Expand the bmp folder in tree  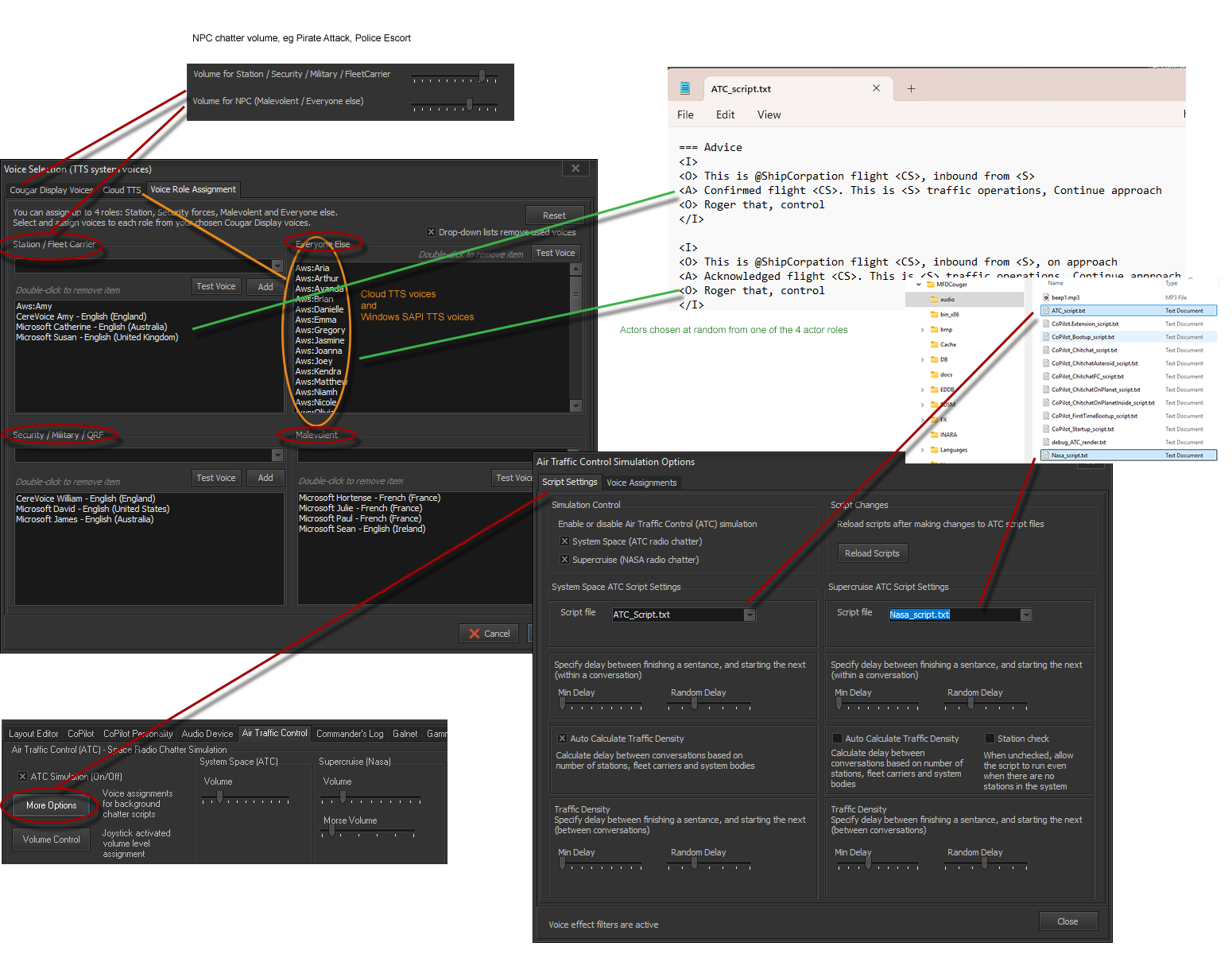[x=923, y=330]
